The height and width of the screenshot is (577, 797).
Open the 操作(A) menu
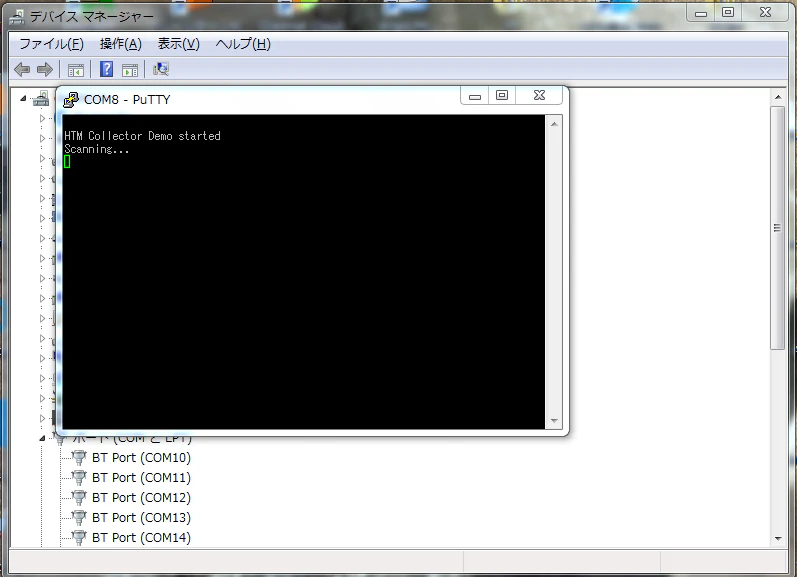[120, 44]
